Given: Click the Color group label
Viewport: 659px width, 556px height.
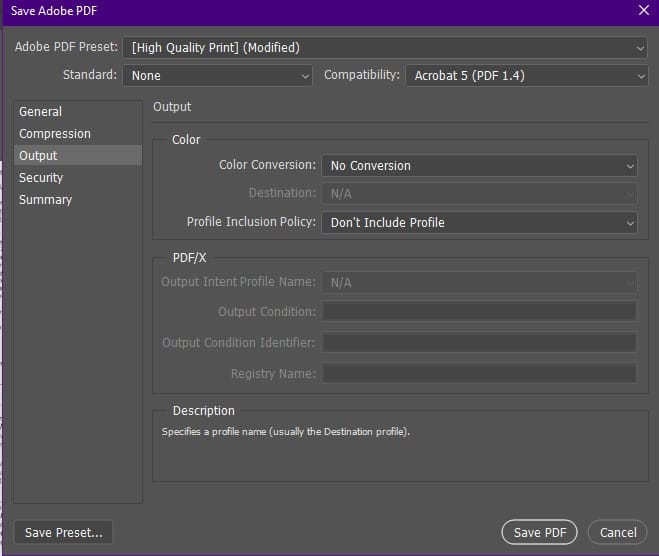Looking at the screenshot, I should pyautogui.click(x=186, y=140).
